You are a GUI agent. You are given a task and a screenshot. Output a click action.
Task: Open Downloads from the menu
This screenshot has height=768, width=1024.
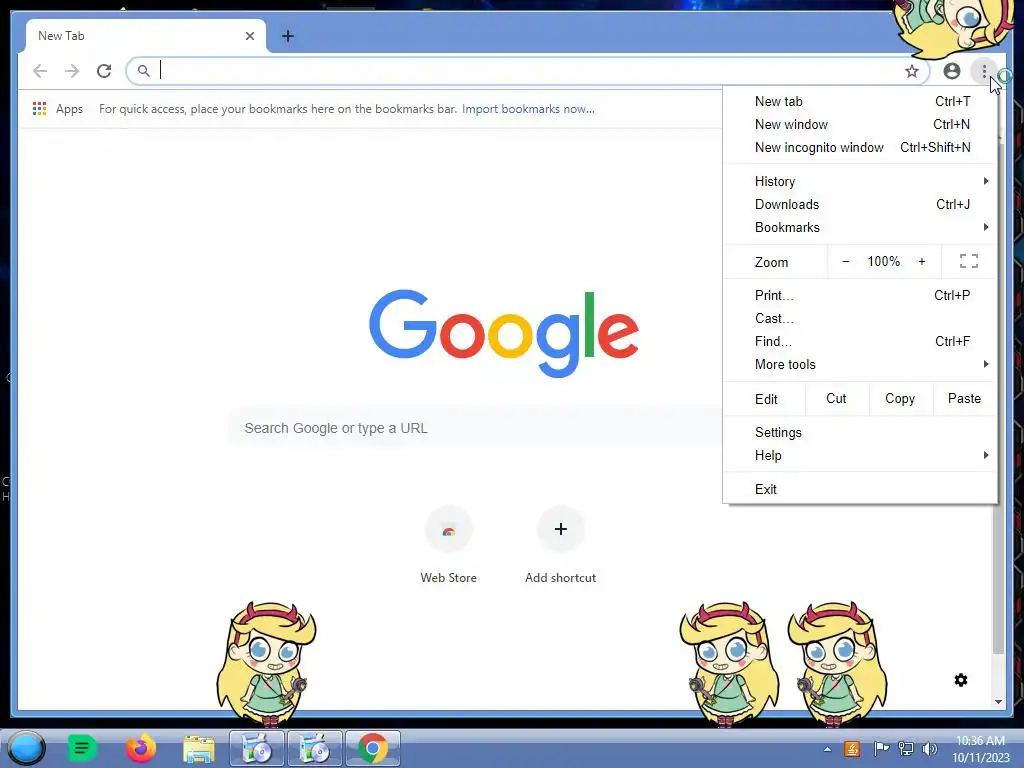click(x=861, y=204)
